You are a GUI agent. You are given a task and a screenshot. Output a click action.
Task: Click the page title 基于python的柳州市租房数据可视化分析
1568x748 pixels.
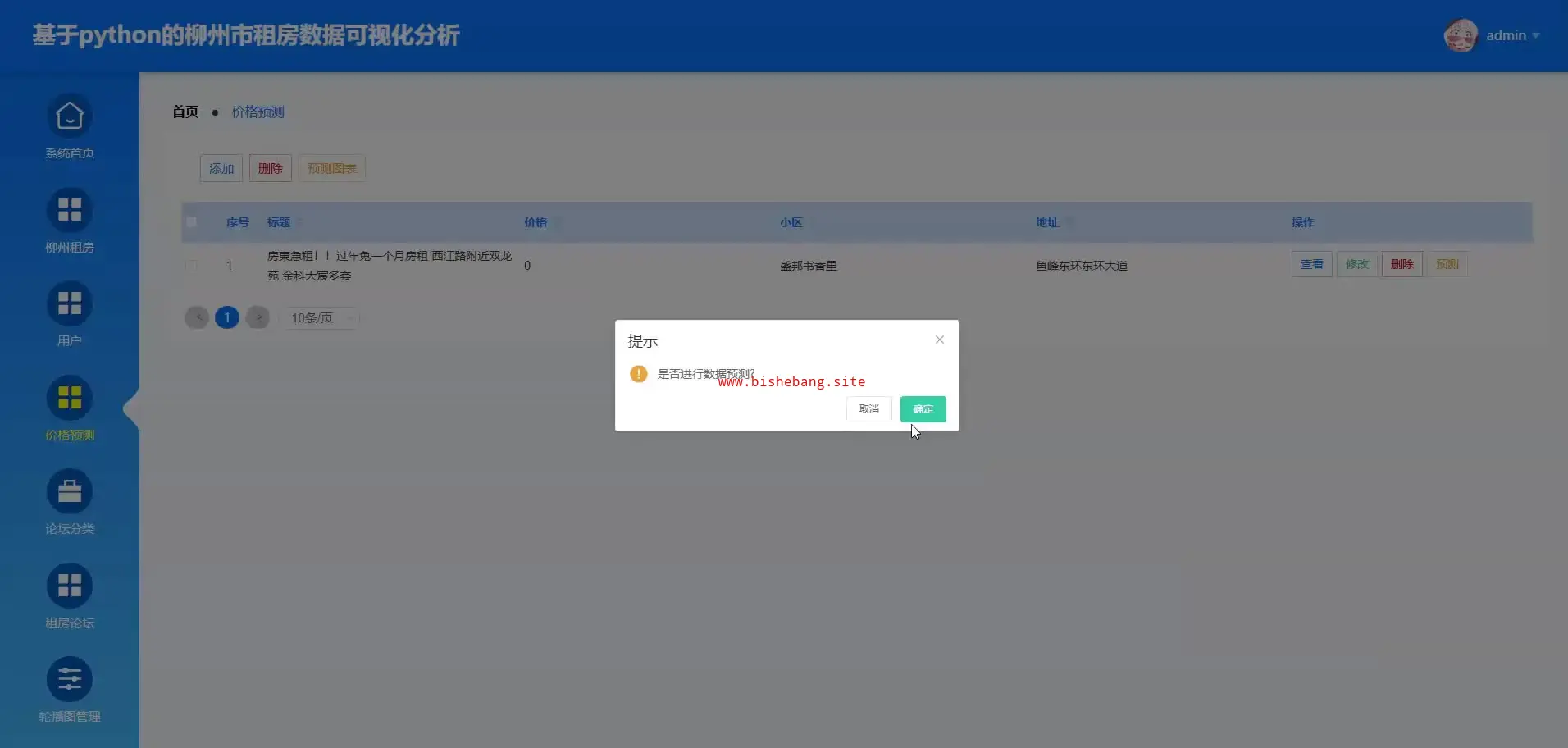pyautogui.click(x=246, y=35)
